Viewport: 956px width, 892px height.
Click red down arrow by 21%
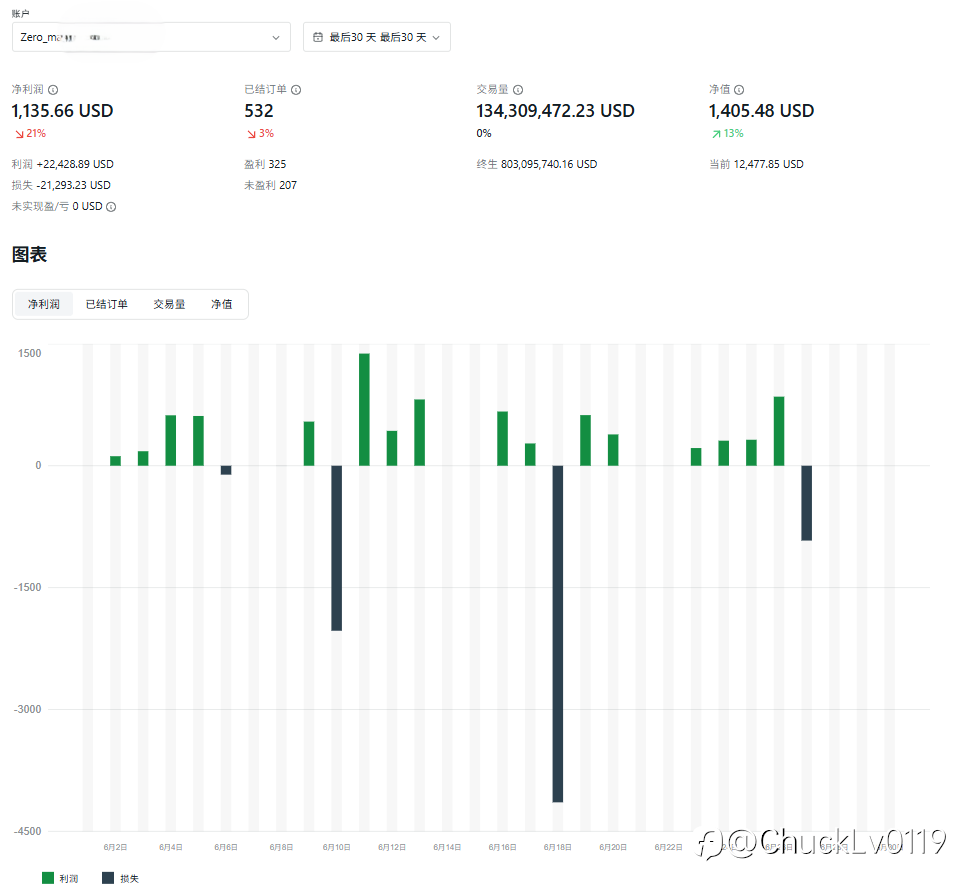coord(19,133)
